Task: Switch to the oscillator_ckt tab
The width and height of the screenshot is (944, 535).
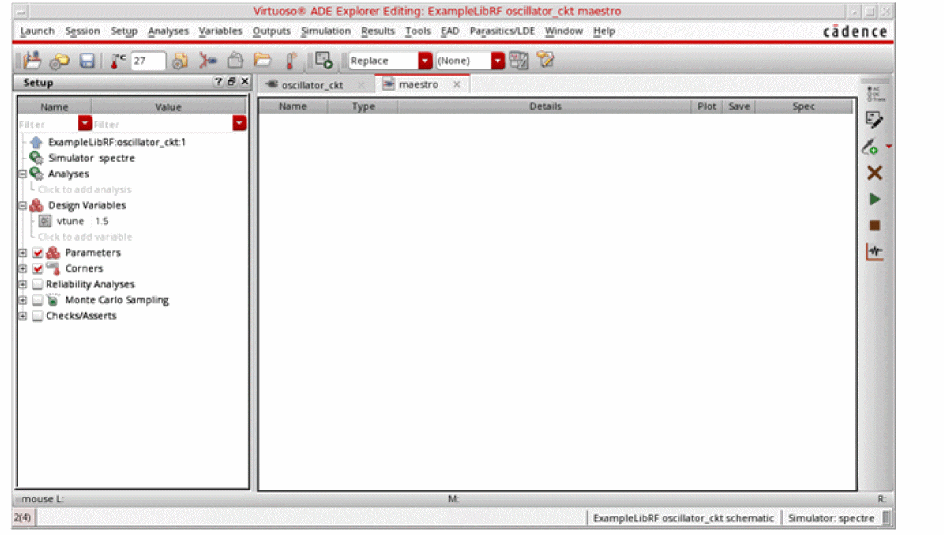Action: click(312, 85)
